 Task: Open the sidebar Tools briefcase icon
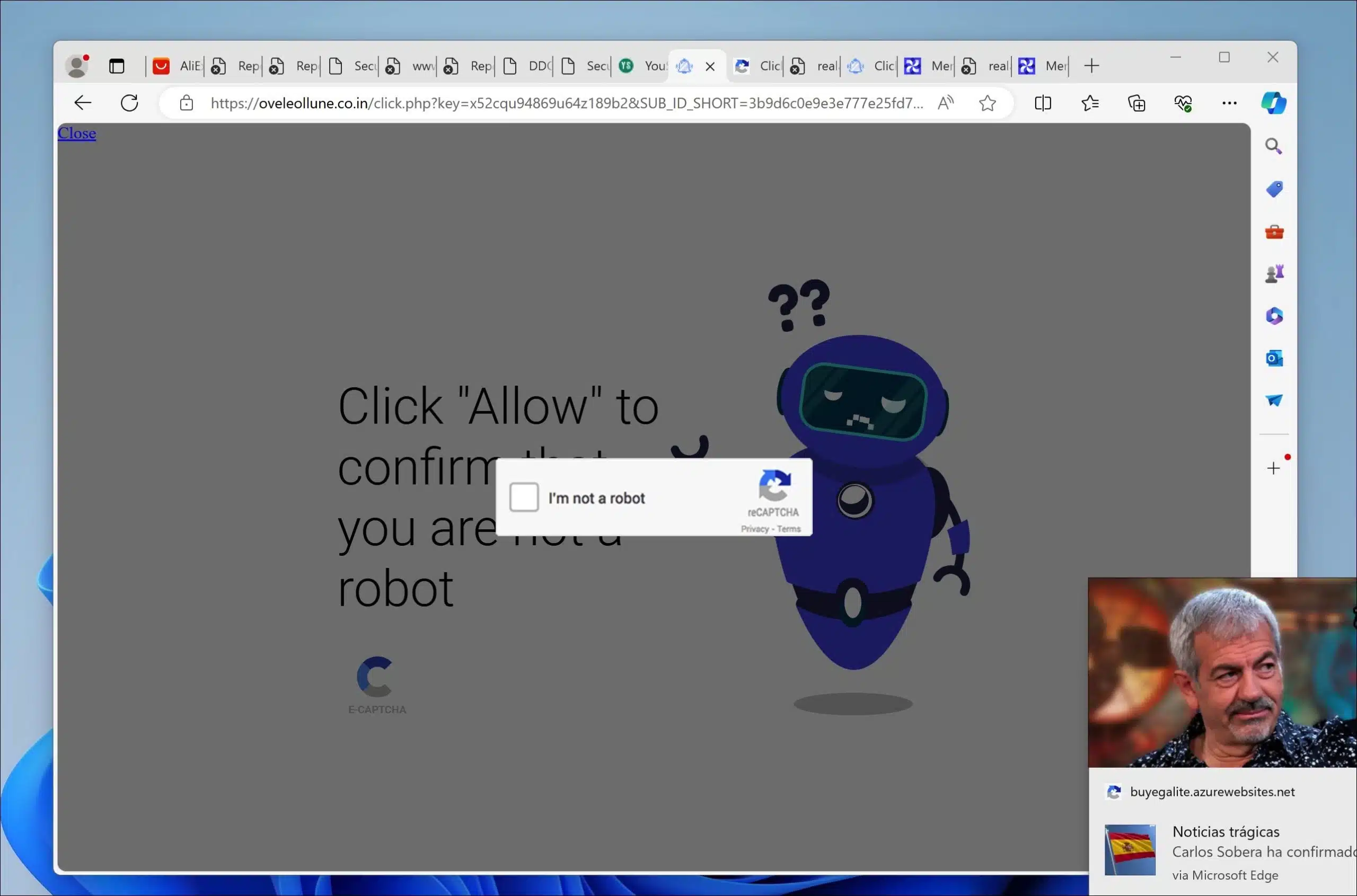pyautogui.click(x=1274, y=232)
